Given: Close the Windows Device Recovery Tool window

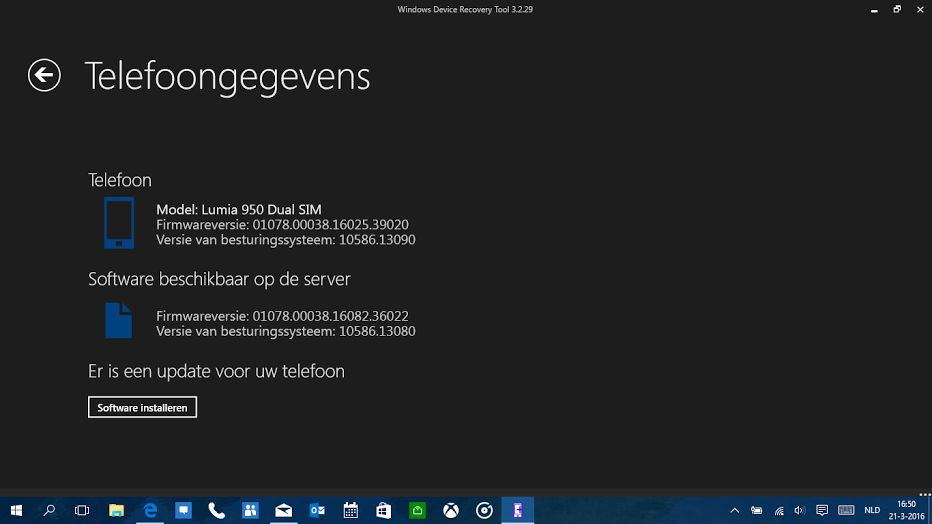Looking at the screenshot, I should click(x=920, y=10).
